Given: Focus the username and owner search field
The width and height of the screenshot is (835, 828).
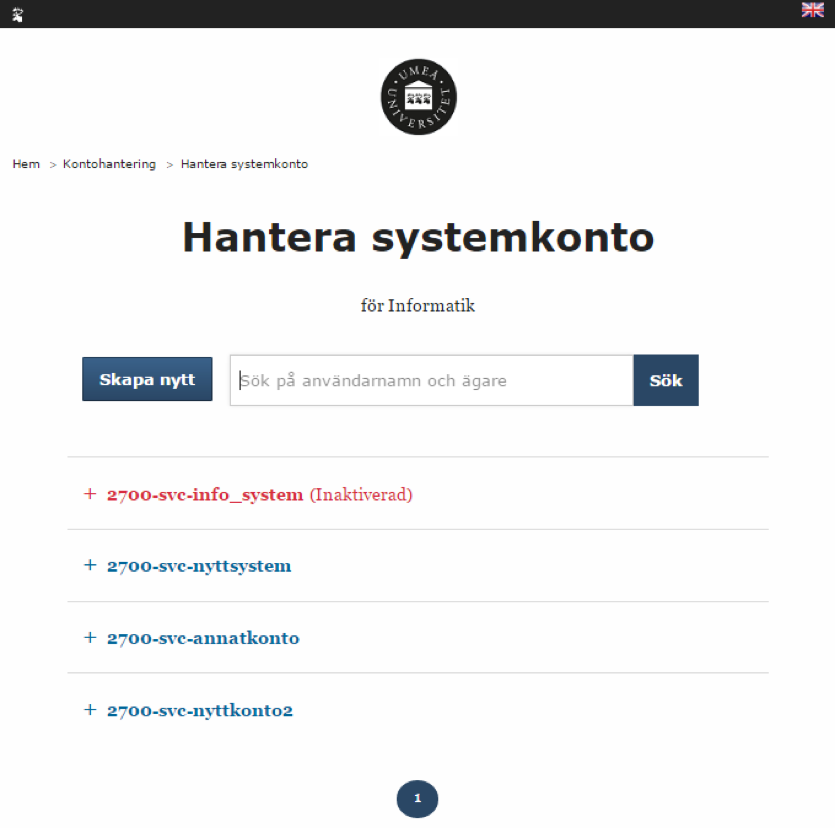Looking at the screenshot, I should click(x=432, y=380).
